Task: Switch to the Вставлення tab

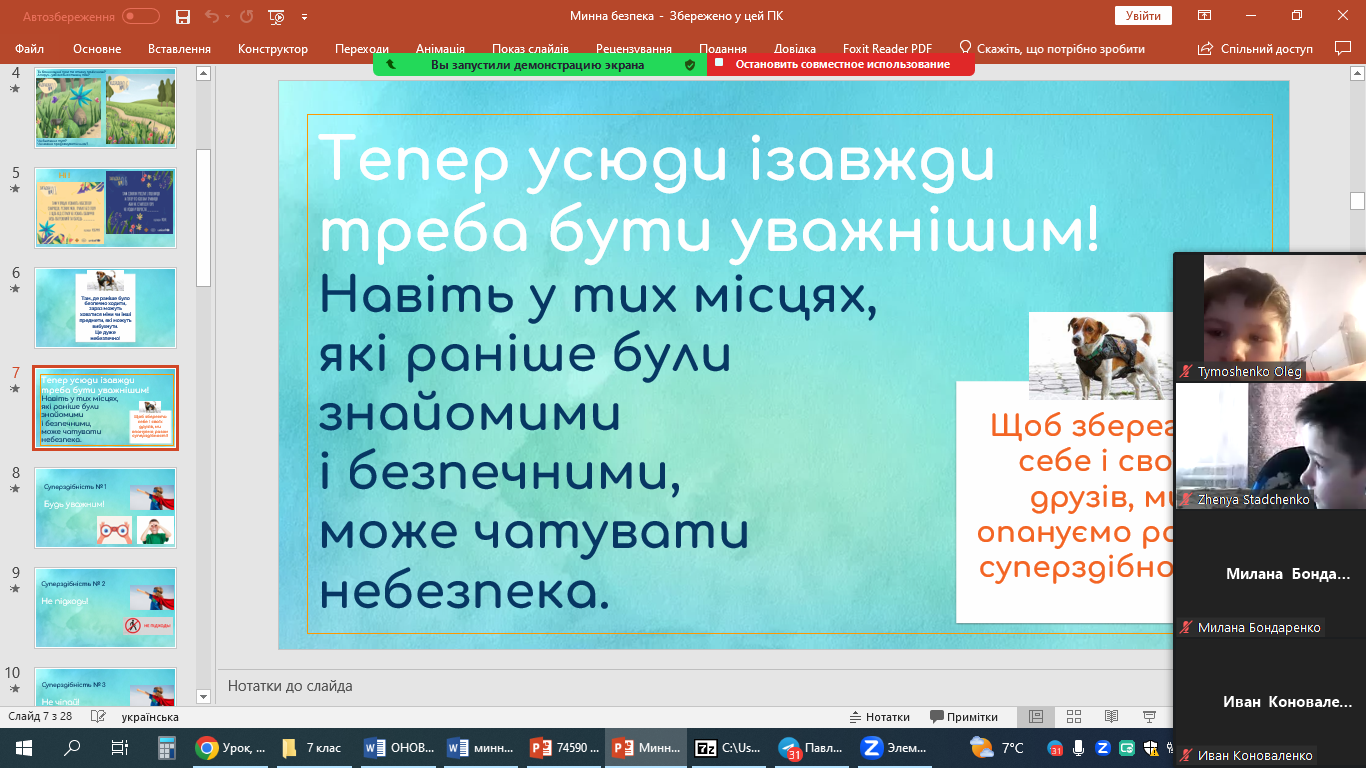Action: point(179,48)
